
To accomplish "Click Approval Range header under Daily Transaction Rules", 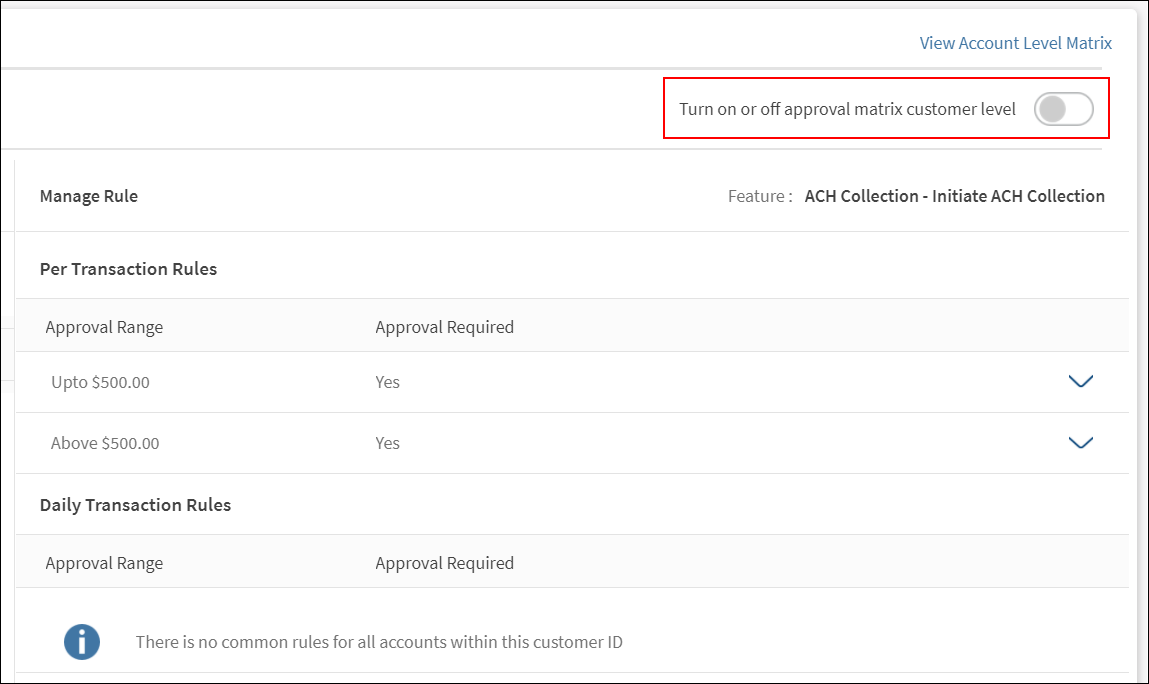I will 104,563.
